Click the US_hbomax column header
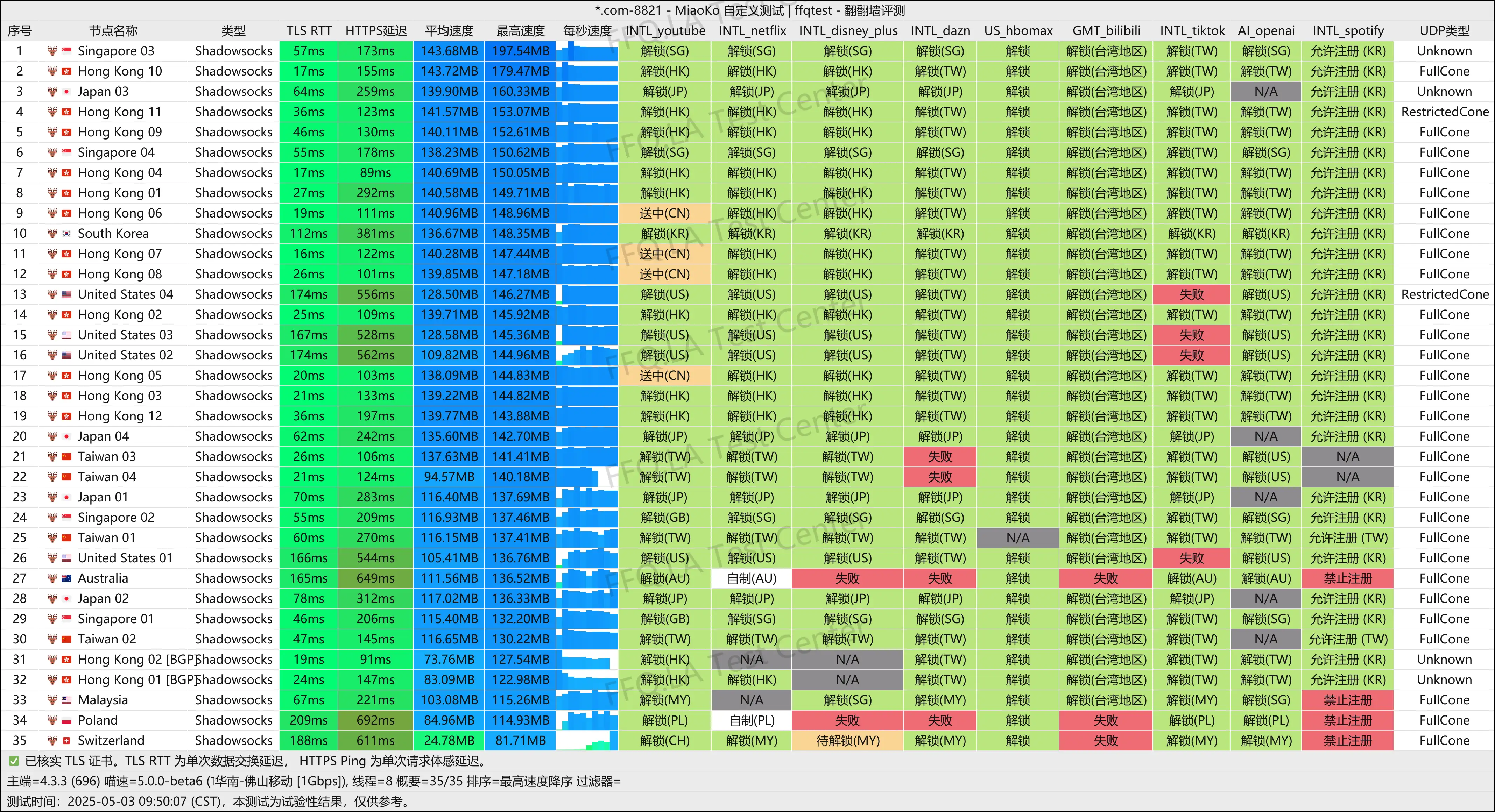This screenshot has height=812, width=1495. tap(1018, 31)
